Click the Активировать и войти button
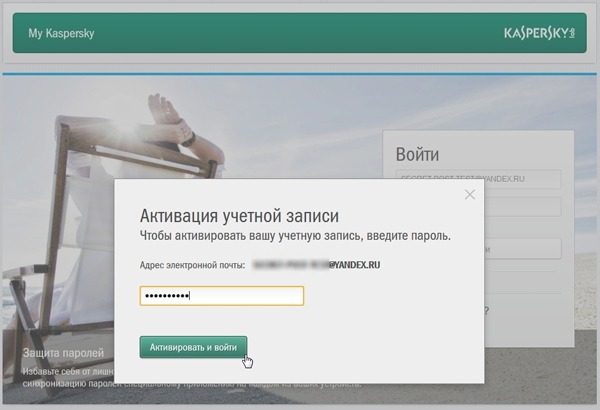600x410 pixels. (x=193, y=348)
